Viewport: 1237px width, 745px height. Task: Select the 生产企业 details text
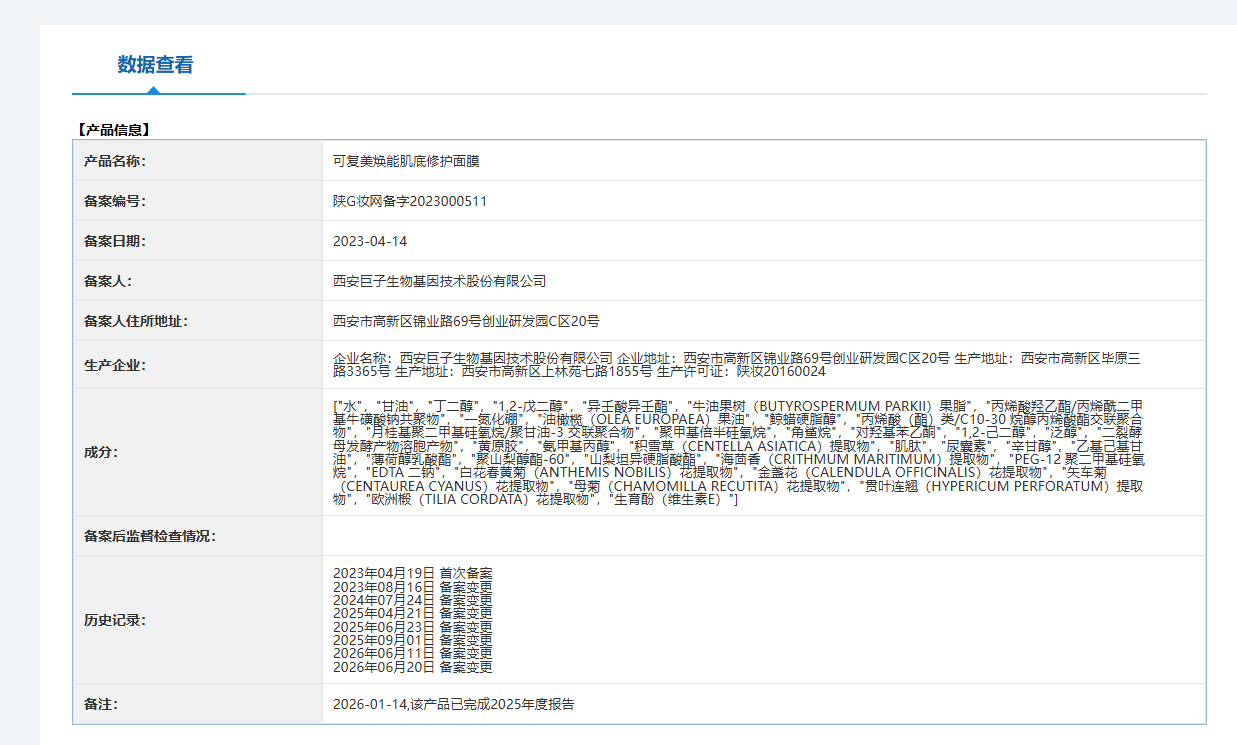click(737, 364)
